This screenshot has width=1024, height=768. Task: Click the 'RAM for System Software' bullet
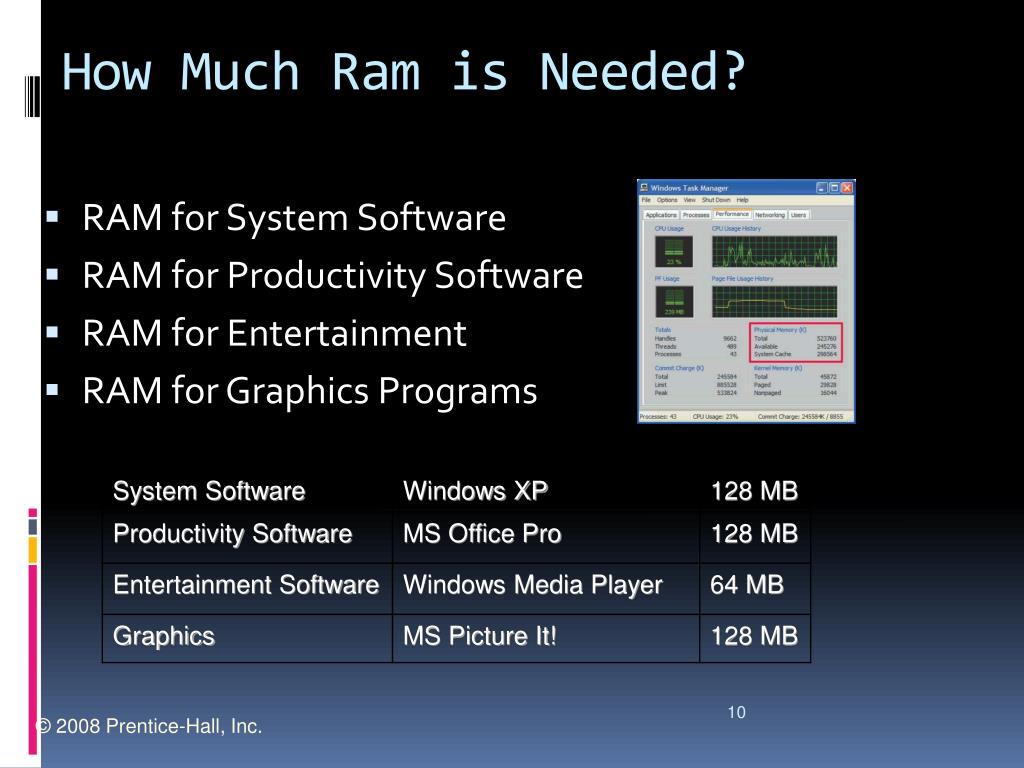click(294, 217)
